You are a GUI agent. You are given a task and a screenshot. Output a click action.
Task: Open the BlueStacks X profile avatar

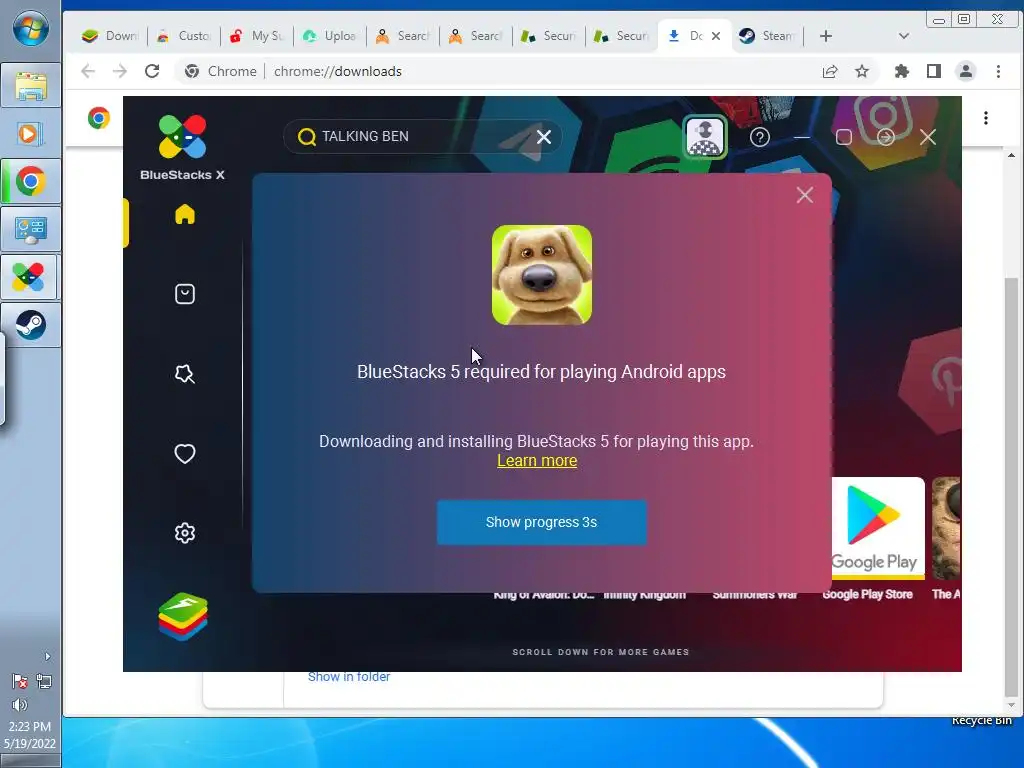tap(705, 137)
